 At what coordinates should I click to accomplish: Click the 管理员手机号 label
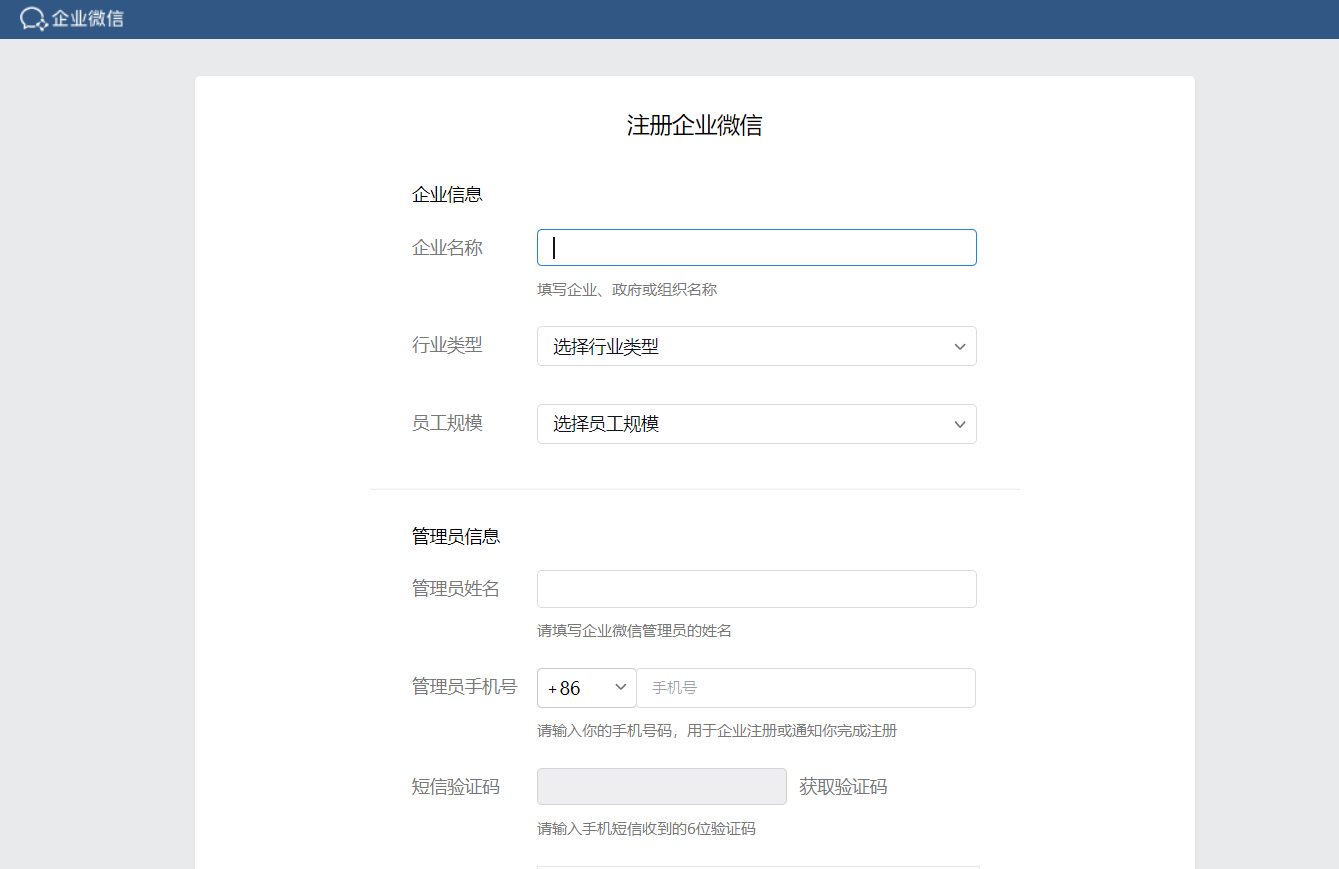[465, 687]
